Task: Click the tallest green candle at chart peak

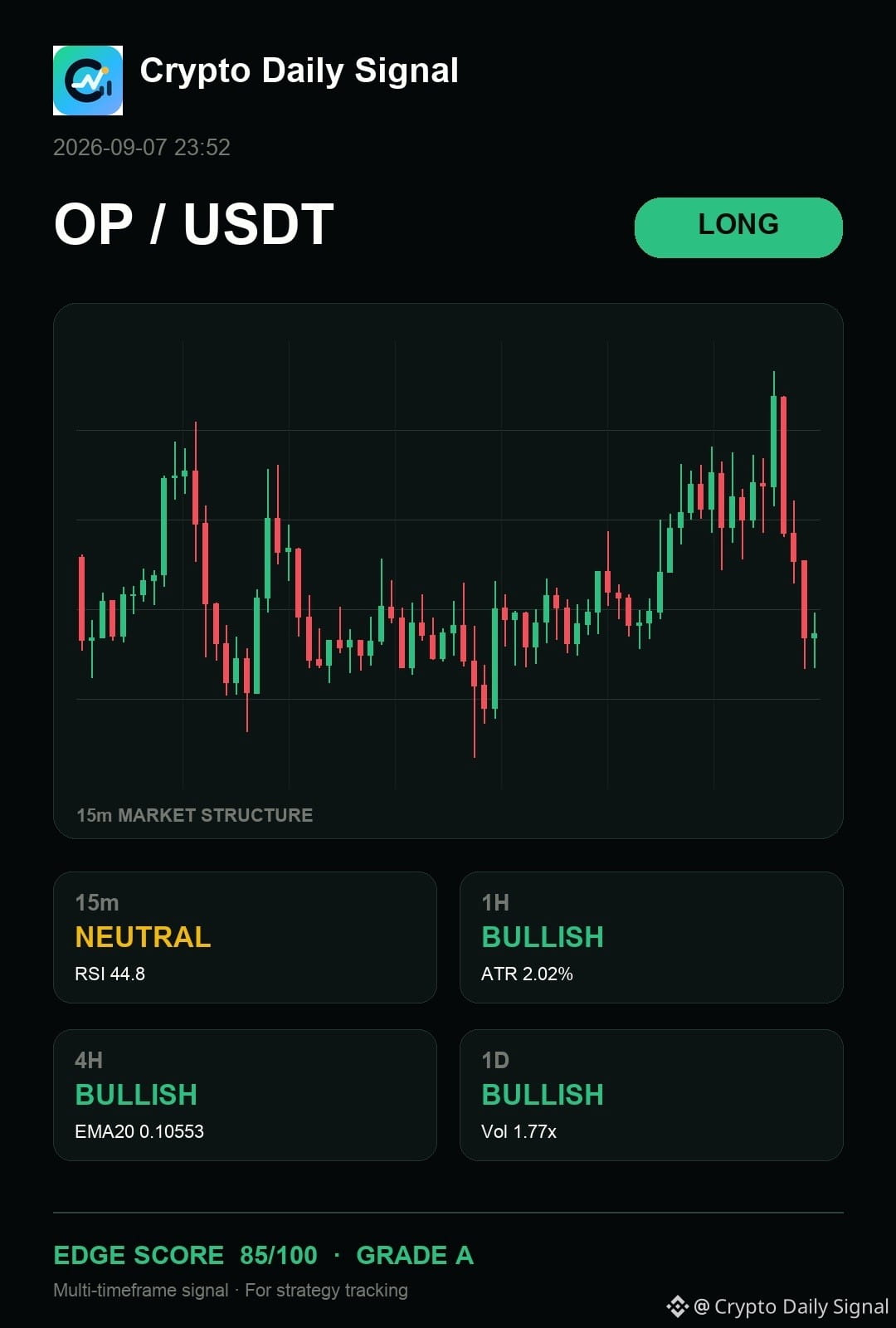Action: click(x=774, y=440)
